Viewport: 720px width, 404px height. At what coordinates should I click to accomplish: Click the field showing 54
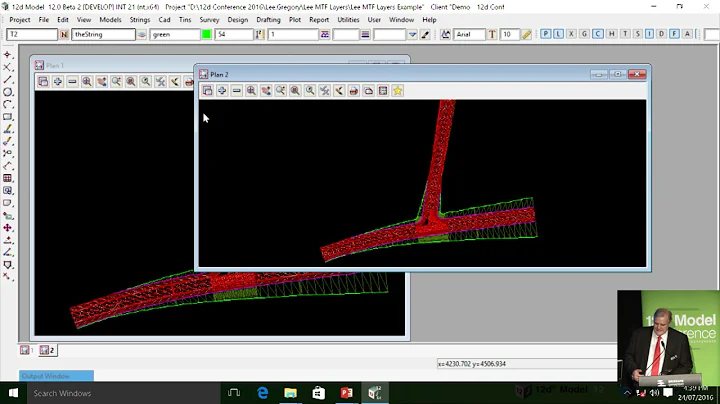point(234,34)
